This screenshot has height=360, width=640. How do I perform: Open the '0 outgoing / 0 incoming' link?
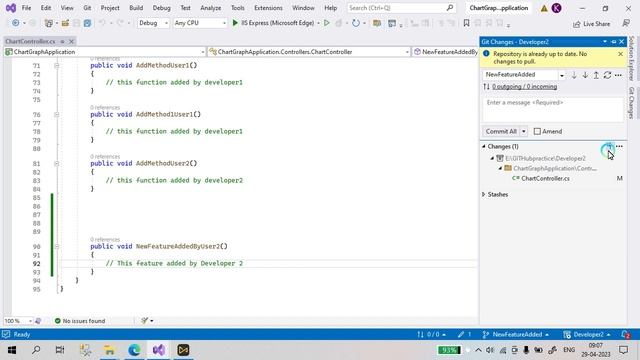524,87
